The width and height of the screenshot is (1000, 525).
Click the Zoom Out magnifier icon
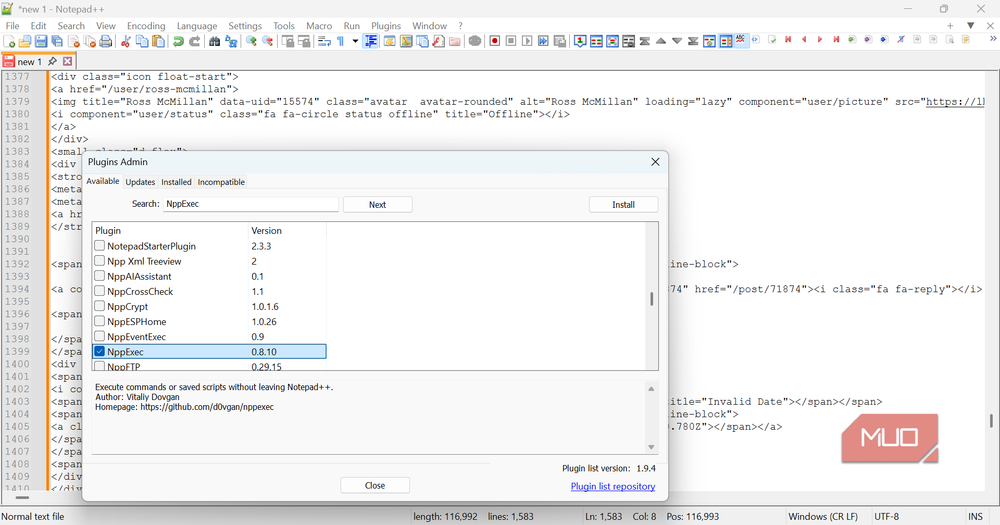tap(268, 41)
